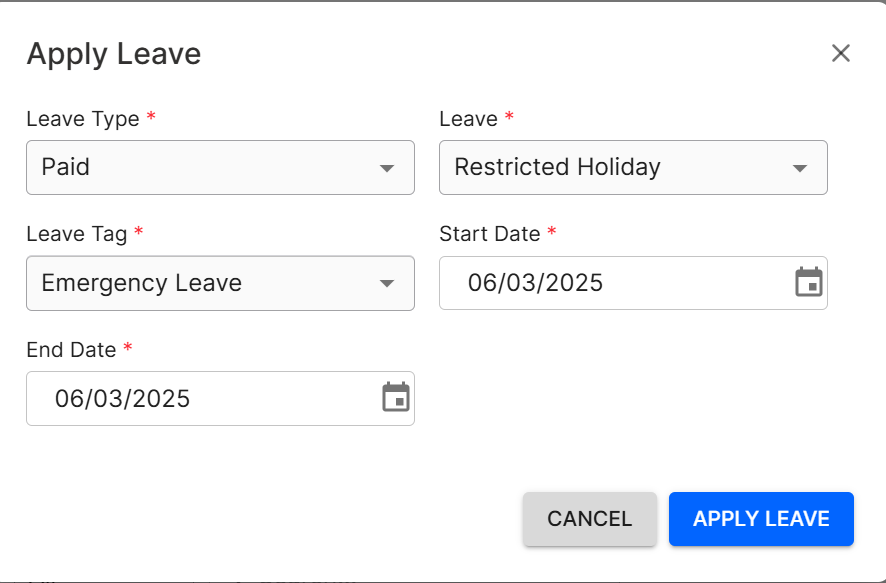Open the Leave Type dropdown showing Paid
Image resolution: width=886 pixels, height=583 pixels.
(x=220, y=168)
